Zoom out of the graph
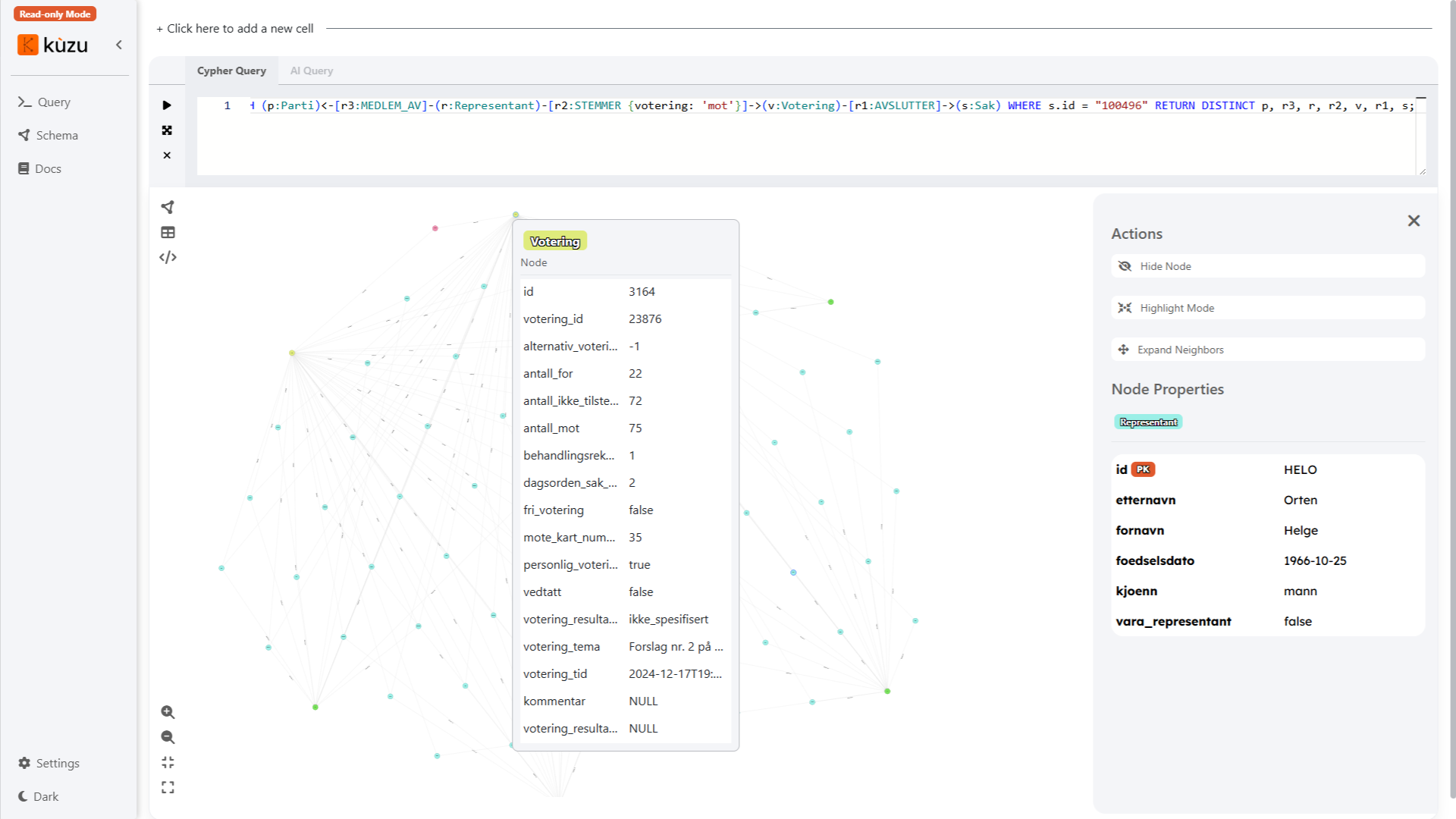 point(168,737)
